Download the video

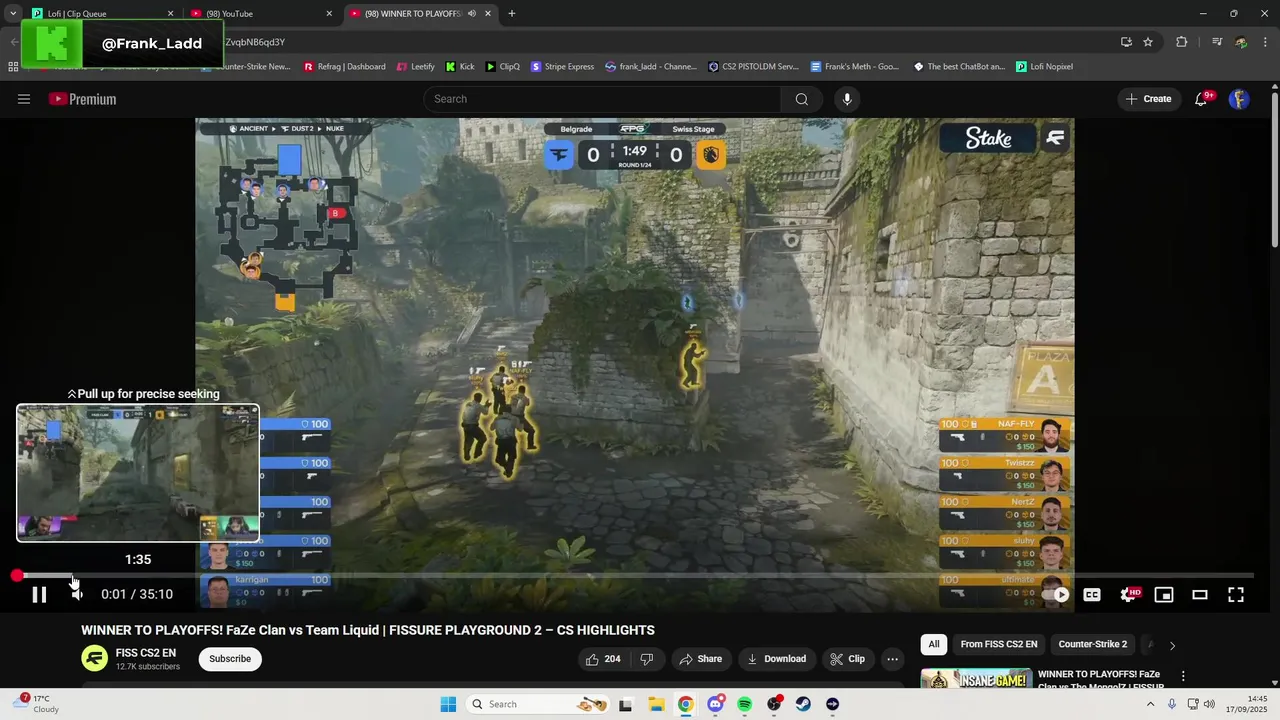pos(777,659)
